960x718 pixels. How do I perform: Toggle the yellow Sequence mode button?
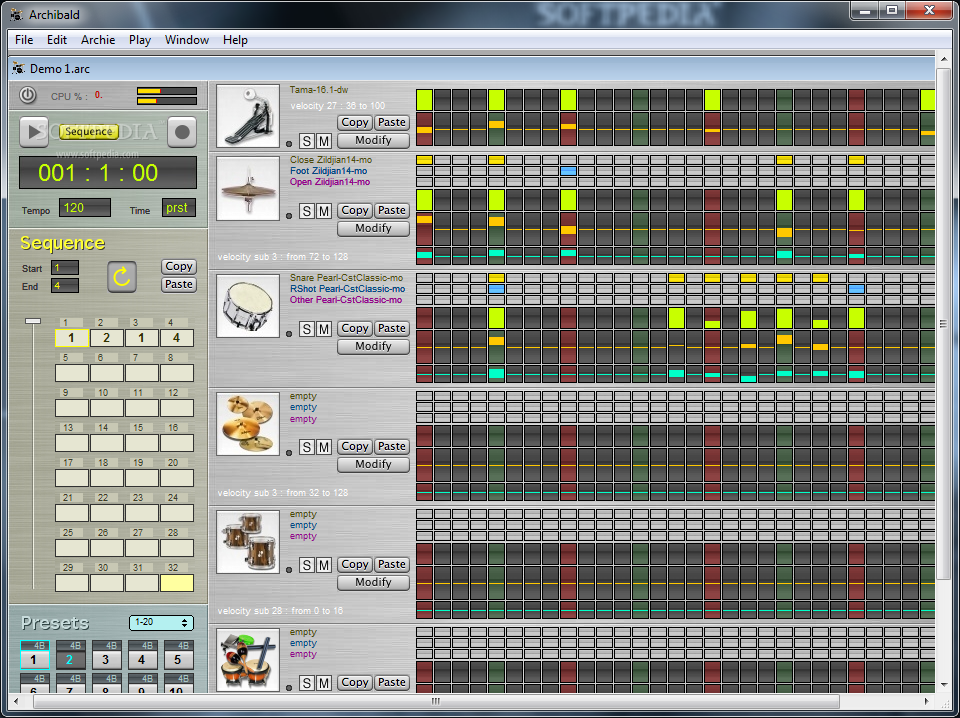pos(89,132)
